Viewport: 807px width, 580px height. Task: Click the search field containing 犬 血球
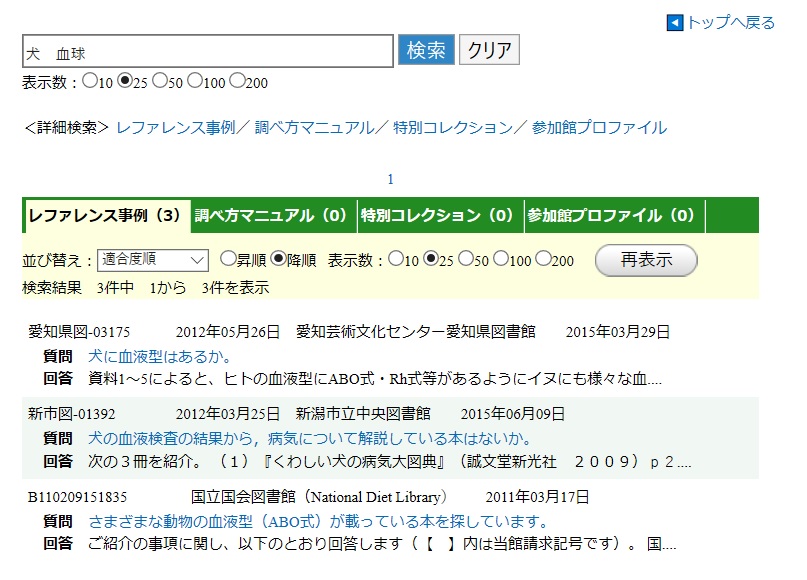pyautogui.click(x=208, y=51)
